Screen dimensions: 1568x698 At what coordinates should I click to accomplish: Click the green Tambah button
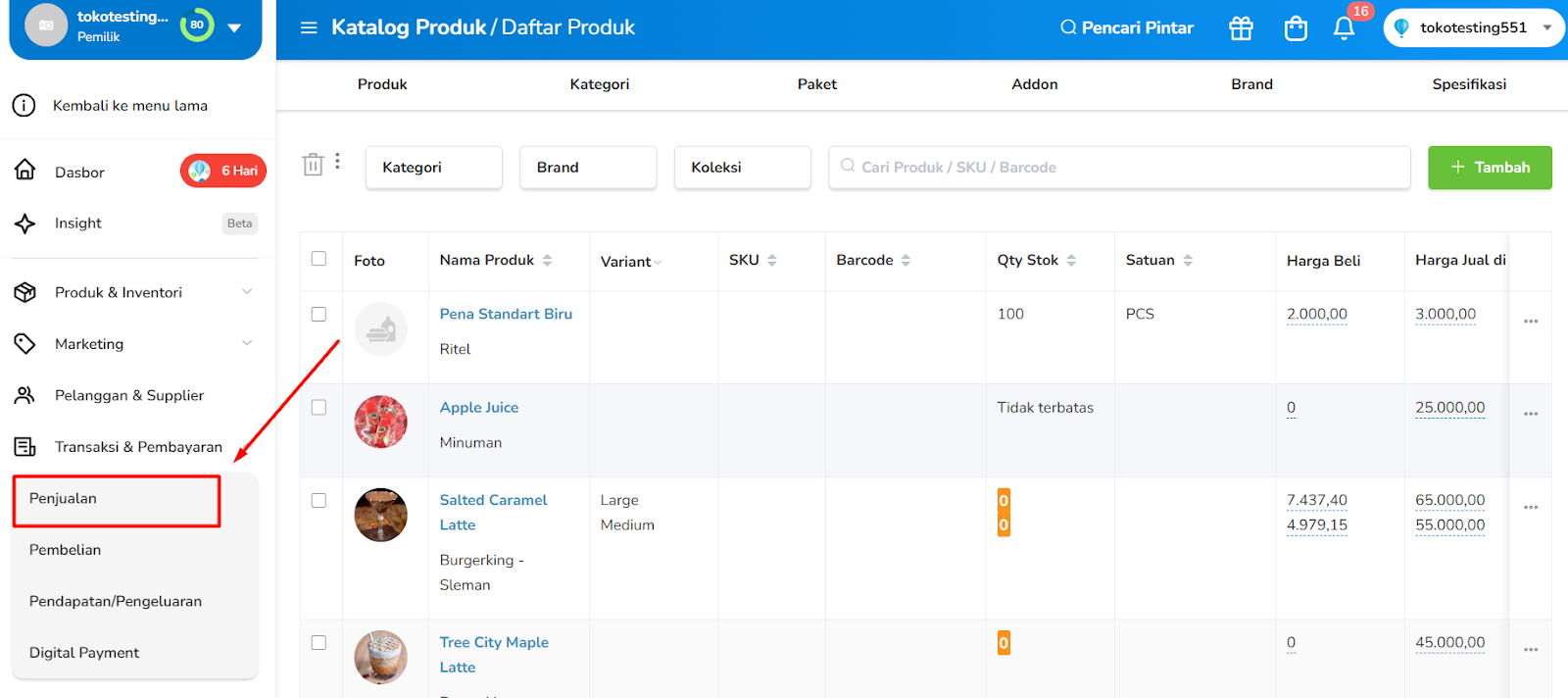tap(1489, 168)
